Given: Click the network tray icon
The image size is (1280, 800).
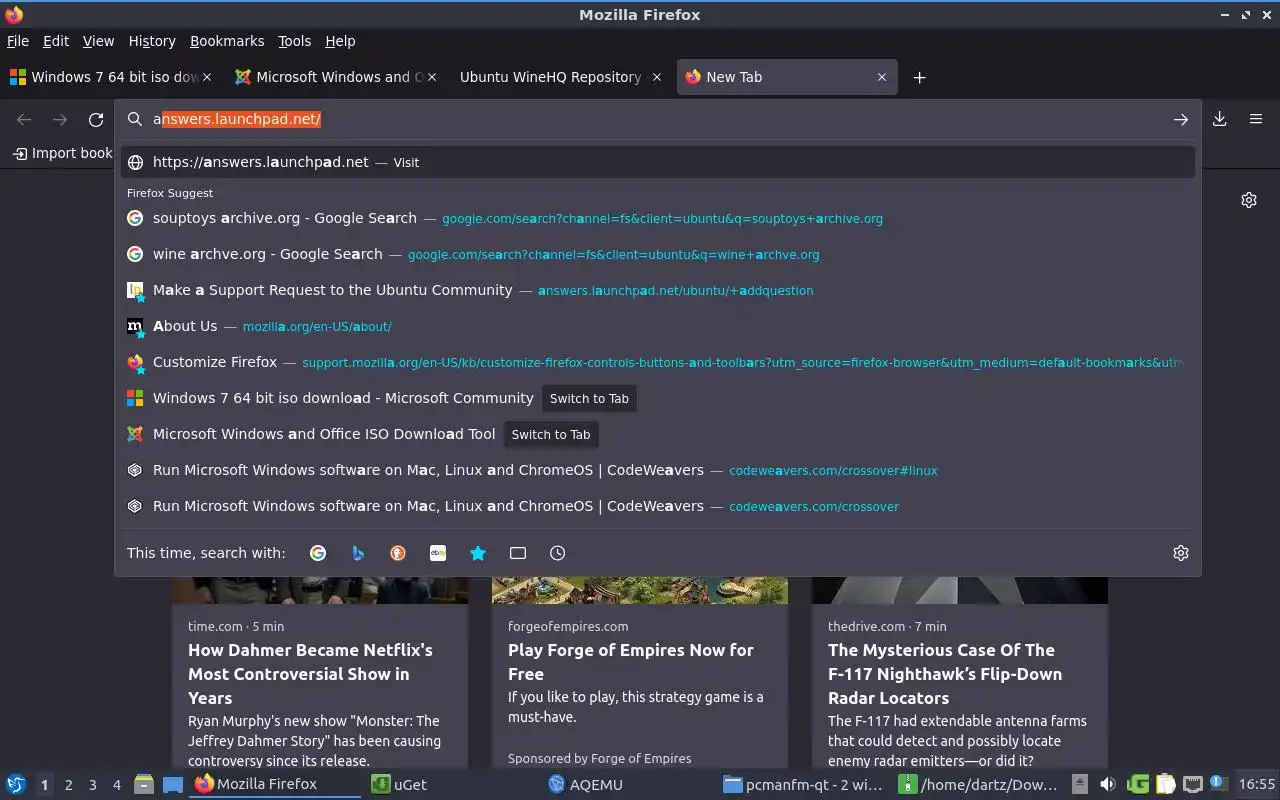Looking at the screenshot, I should tap(1192, 784).
